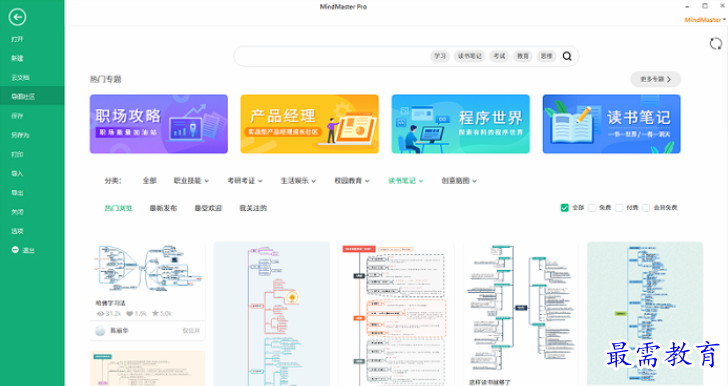
Task: Open the 职场攻略 topic banner
Action: 159,124
